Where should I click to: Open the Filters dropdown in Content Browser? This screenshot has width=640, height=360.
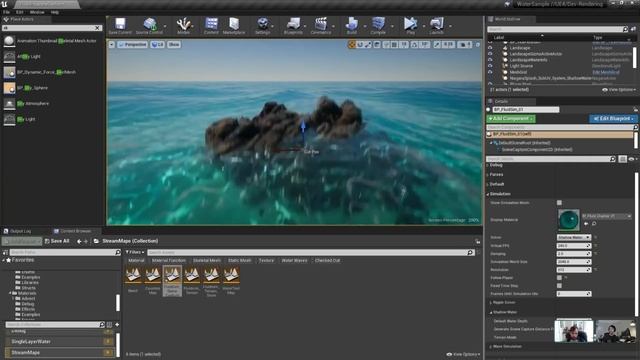click(134, 252)
